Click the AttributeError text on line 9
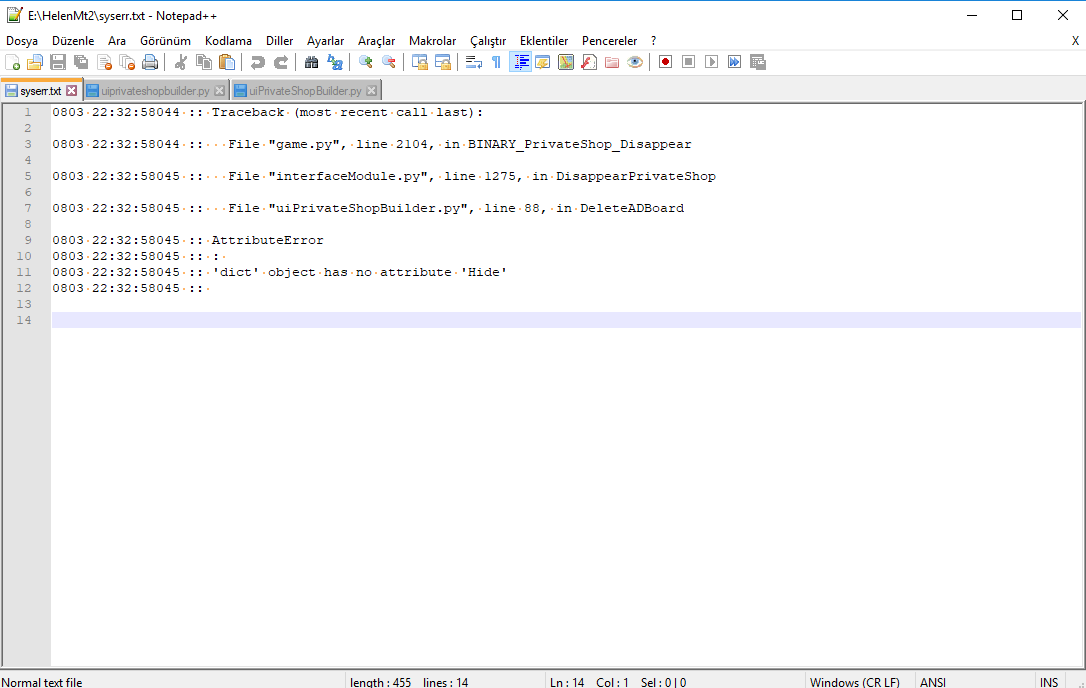 tap(267, 240)
